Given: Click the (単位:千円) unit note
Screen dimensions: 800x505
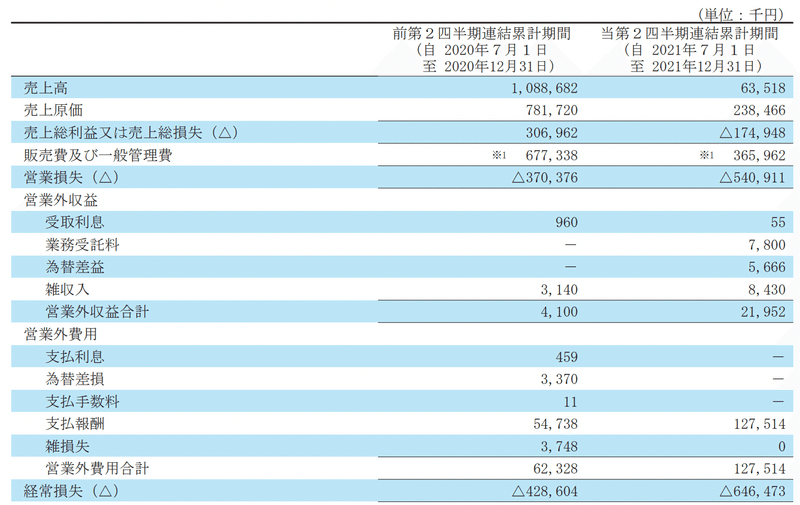Looking at the screenshot, I should coord(740,14).
